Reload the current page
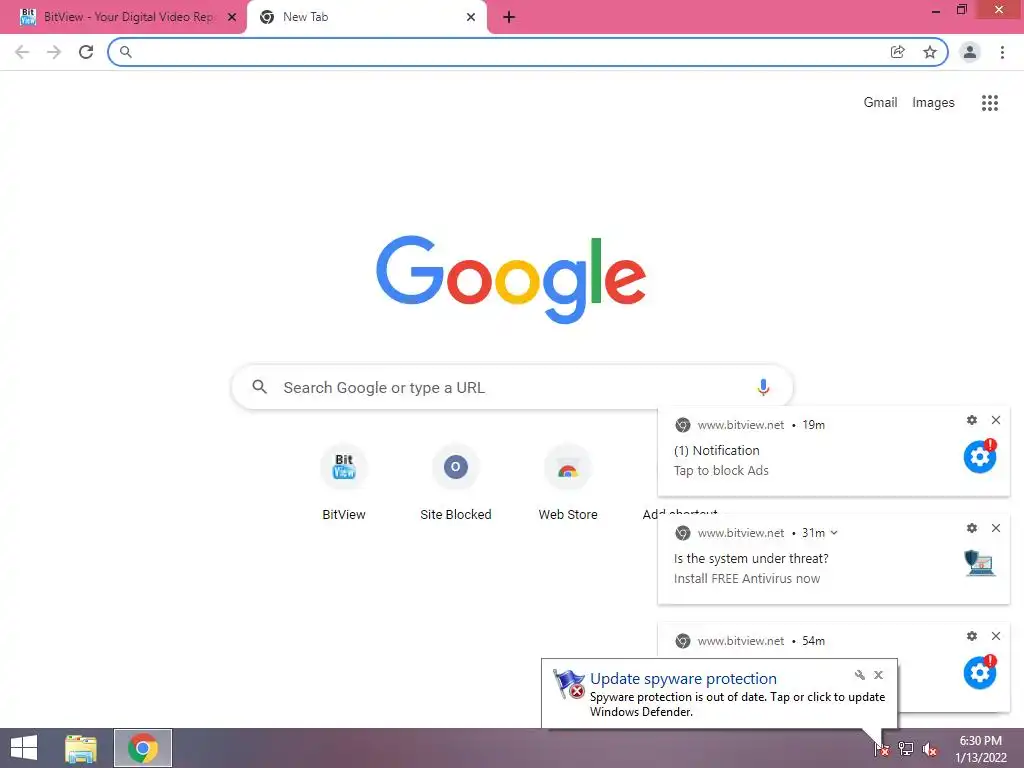Screen dimensions: 1024x768 pyautogui.click(x=86, y=52)
